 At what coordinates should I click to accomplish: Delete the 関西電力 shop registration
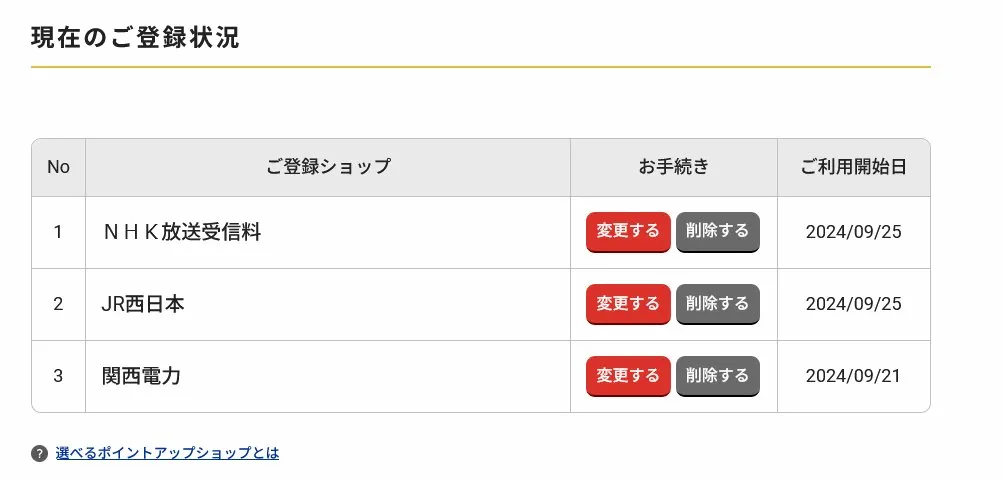click(717, 375)
